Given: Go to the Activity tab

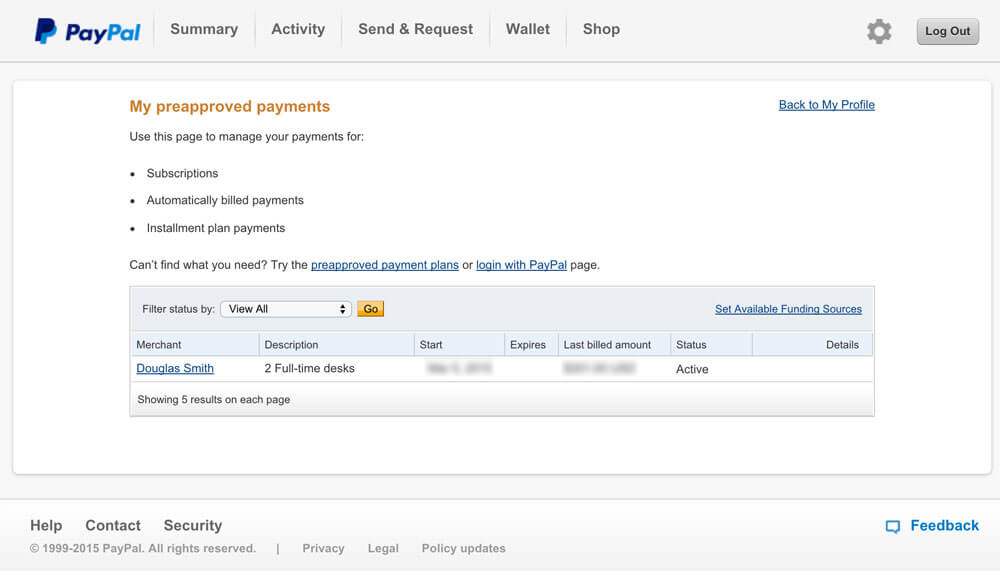Looking at the screenshot, I should [298, 29].
